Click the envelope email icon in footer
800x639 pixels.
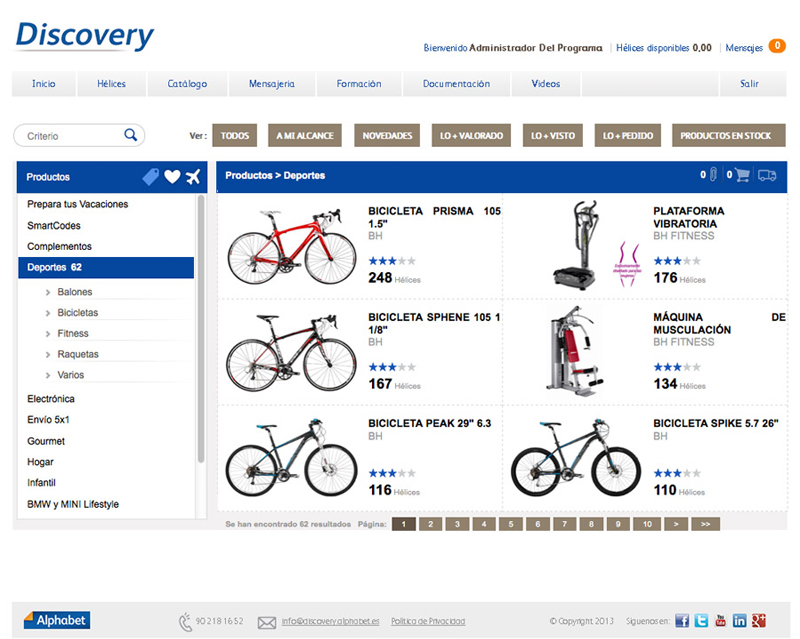pos(266,622)
